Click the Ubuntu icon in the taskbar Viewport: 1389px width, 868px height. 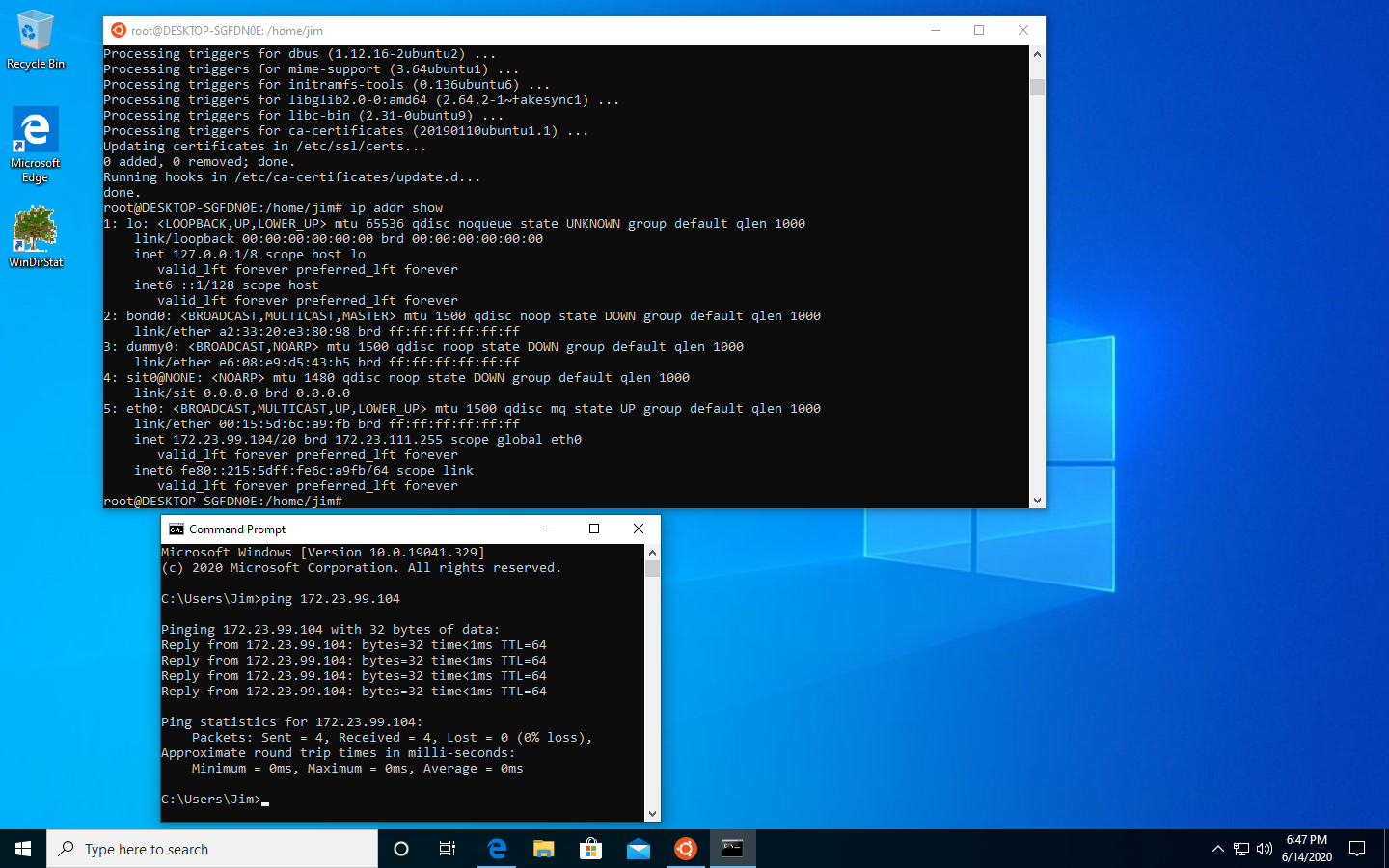click(685, 849)
